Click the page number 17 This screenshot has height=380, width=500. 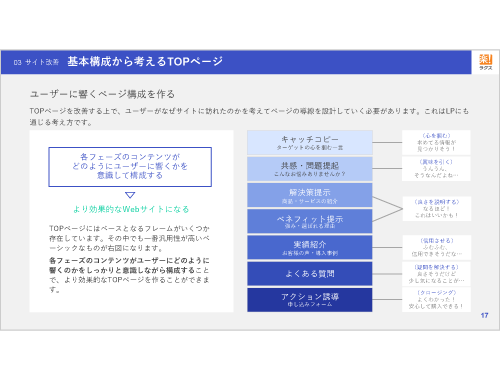click(x=484, y=315)
